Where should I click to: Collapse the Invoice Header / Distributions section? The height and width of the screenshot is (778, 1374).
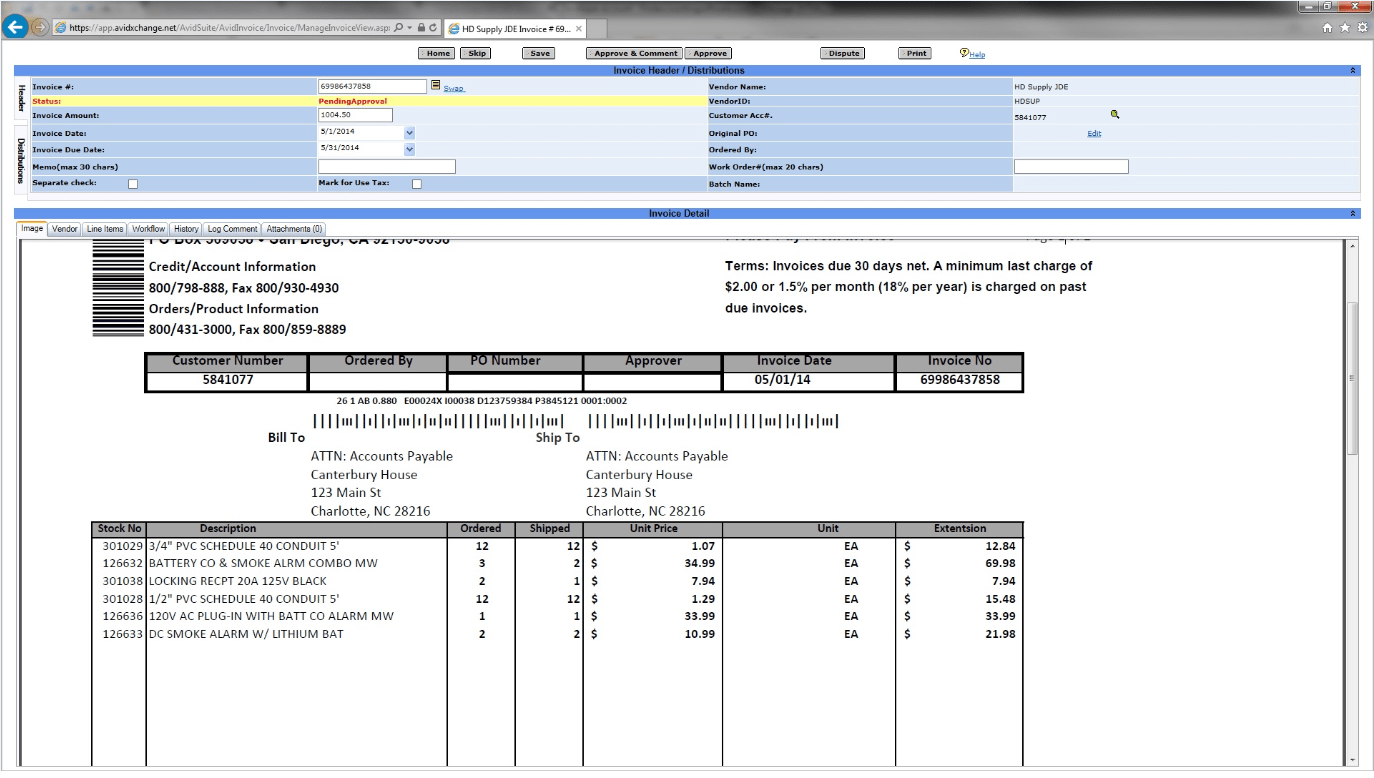click(x=1353, y=71)
